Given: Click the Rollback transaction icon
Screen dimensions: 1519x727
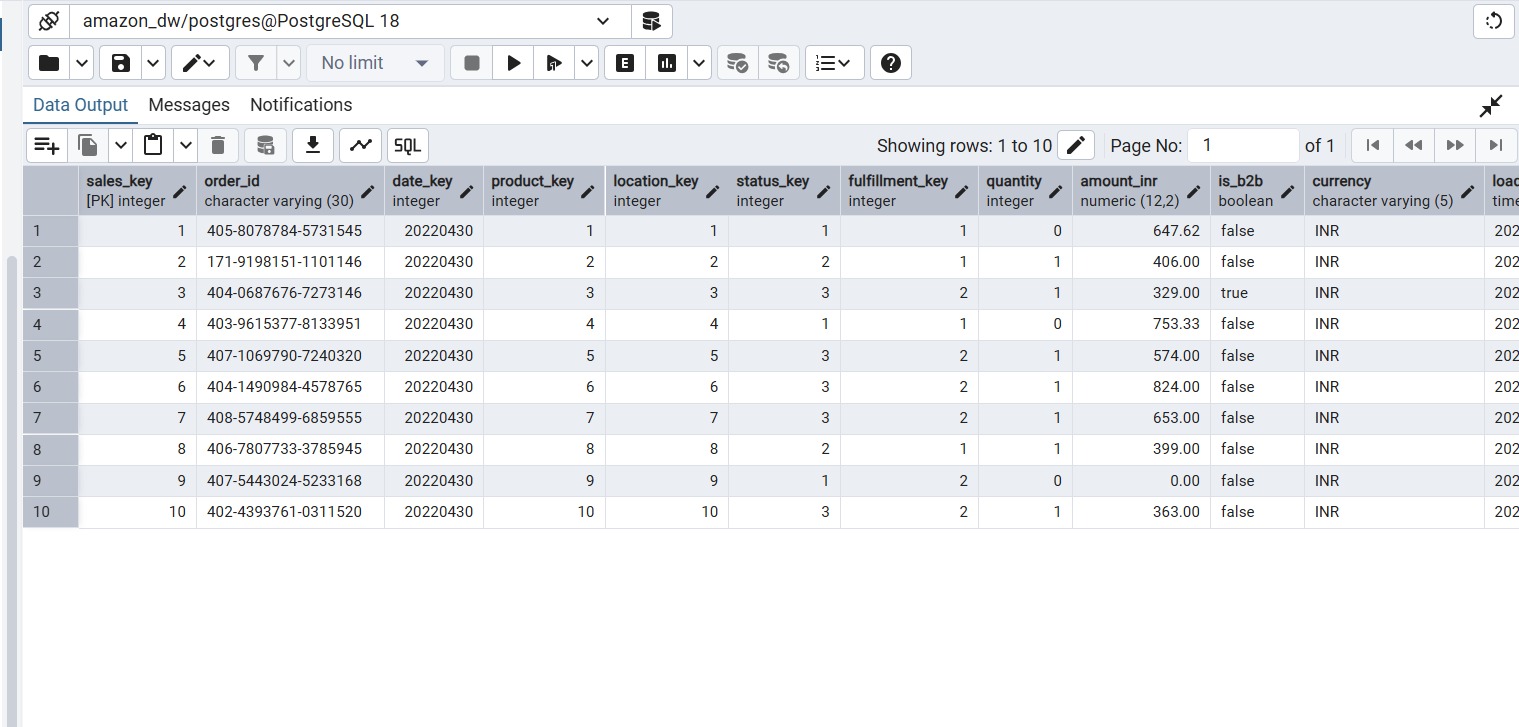Looking at the screenshot, I should [778, 63].
